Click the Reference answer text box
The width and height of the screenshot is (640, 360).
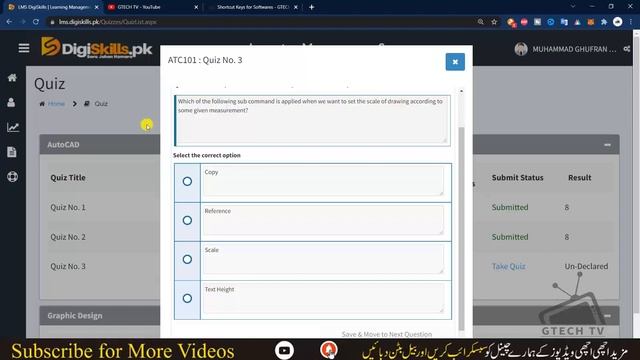click(324, 220)
